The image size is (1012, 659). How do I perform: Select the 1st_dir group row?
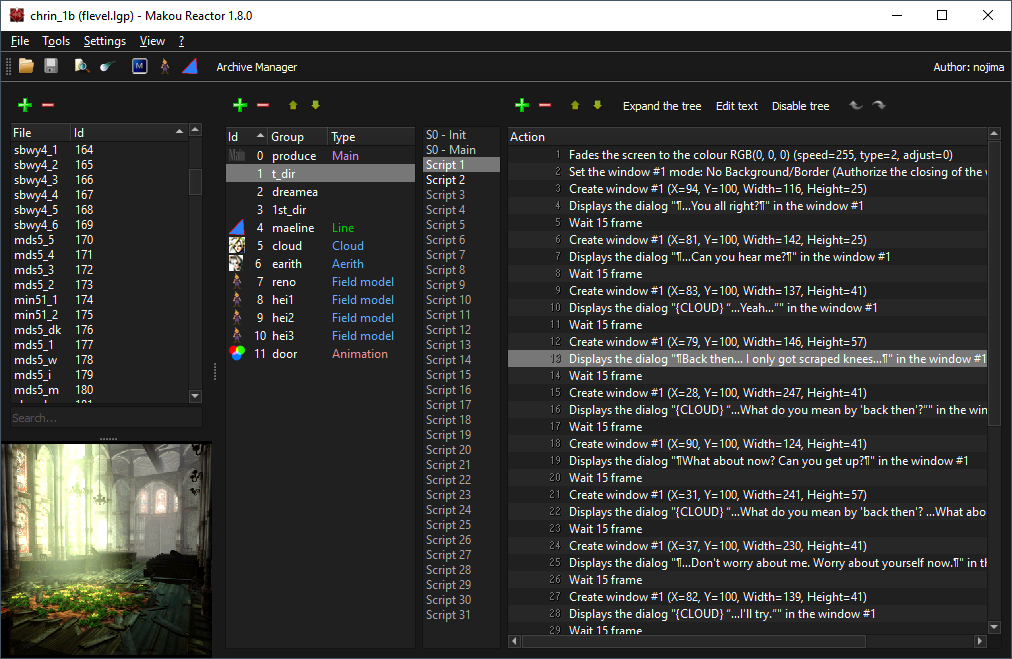320,210
